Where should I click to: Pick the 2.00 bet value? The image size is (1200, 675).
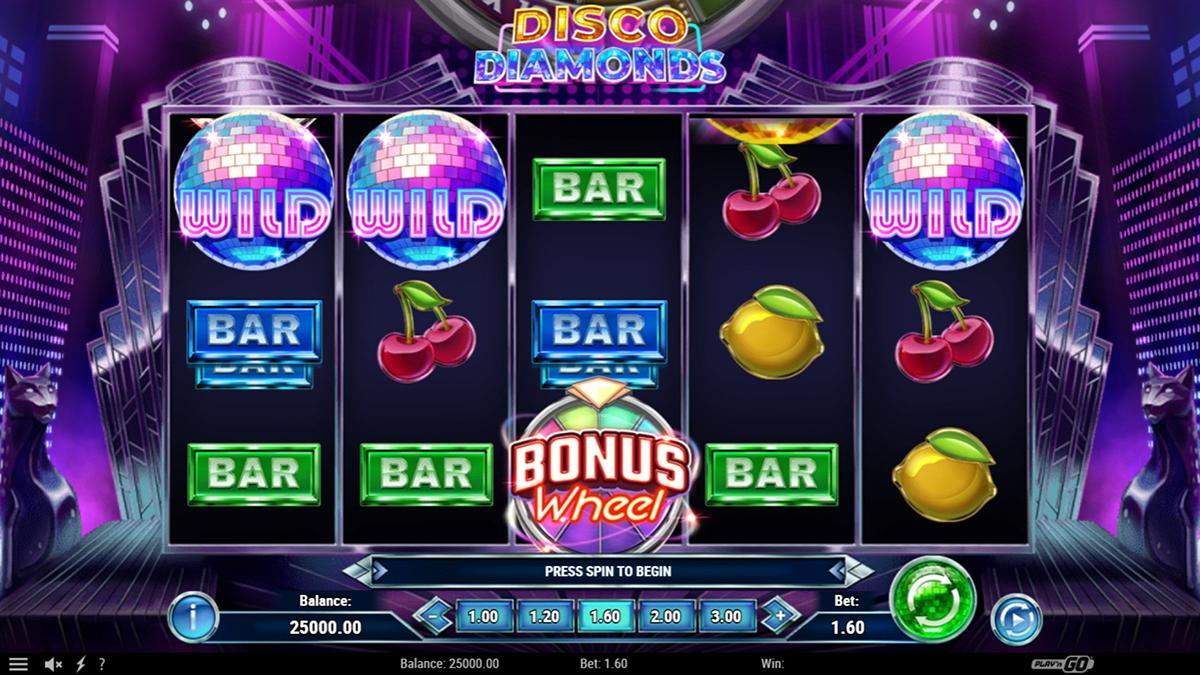click(666, 617)
